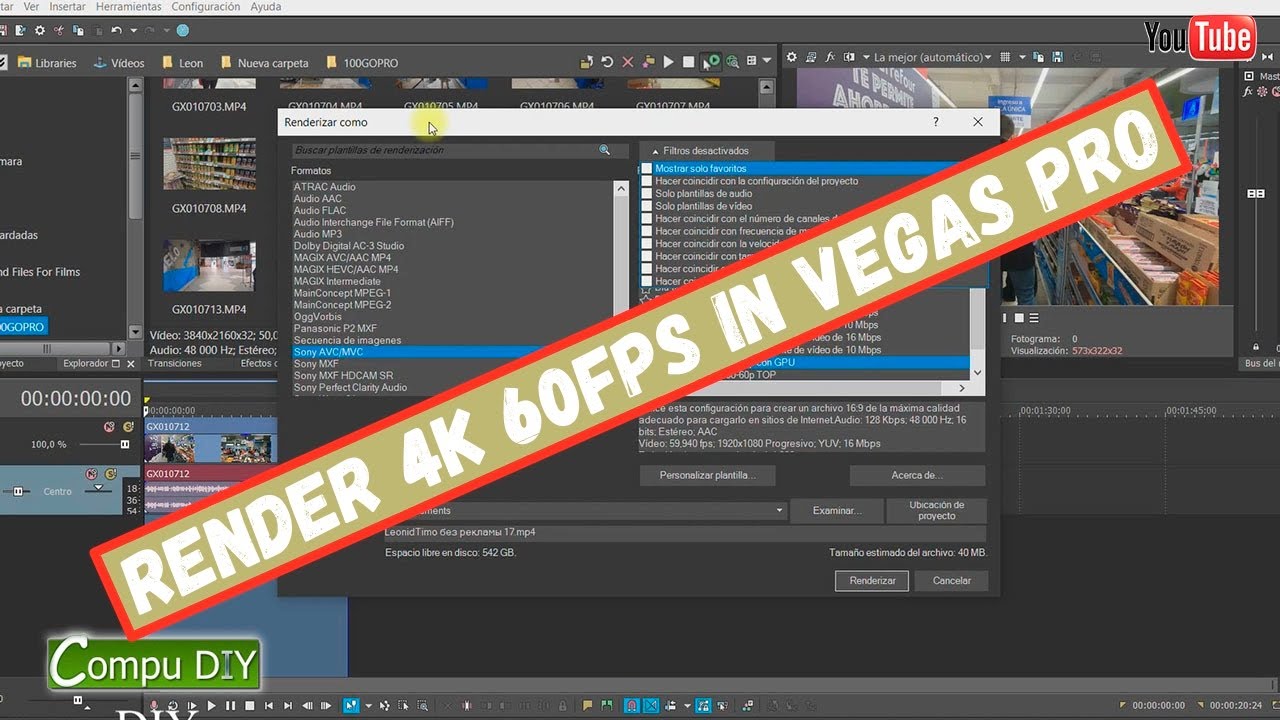Viewport: 1280px width, 720px height.
Task: Stop media preview in explorer toolbar
Action: pos(689,62)
